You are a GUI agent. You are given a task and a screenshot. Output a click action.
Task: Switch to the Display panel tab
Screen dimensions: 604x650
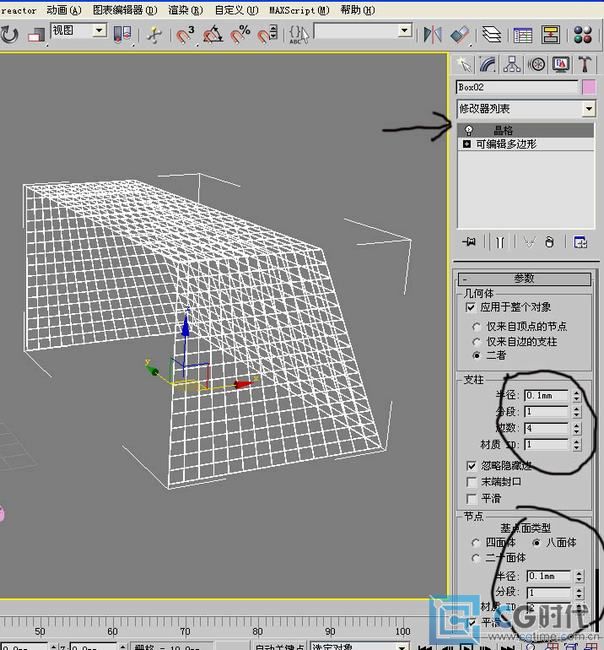coord(560,64)
